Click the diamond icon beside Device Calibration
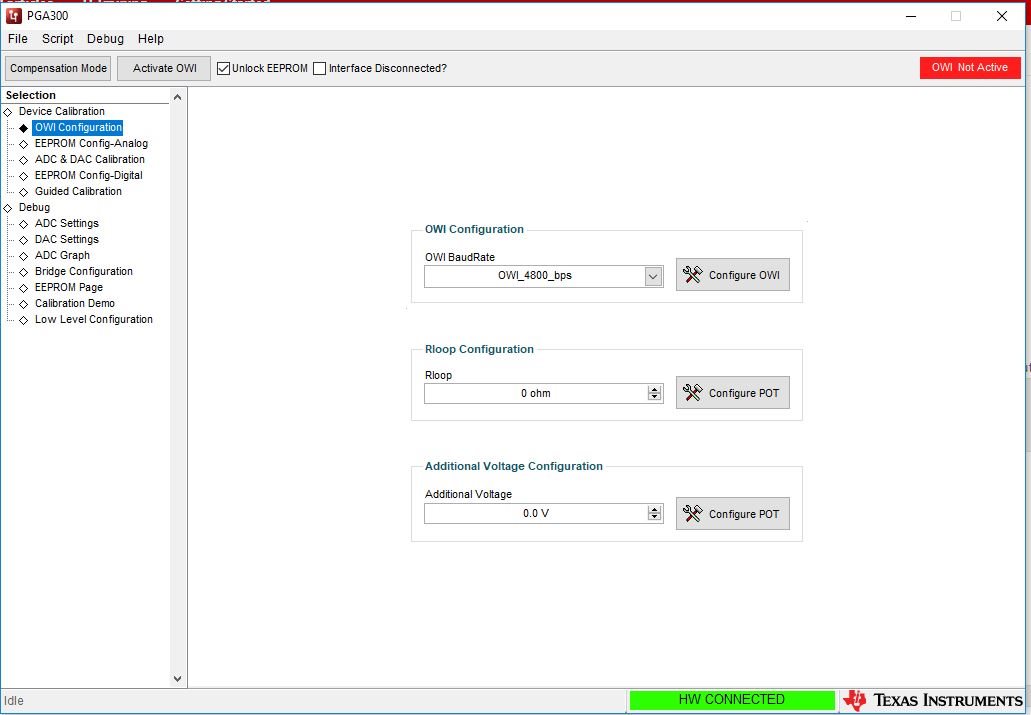This screenshot has height=715, width=1031. [x=8, y=112]
